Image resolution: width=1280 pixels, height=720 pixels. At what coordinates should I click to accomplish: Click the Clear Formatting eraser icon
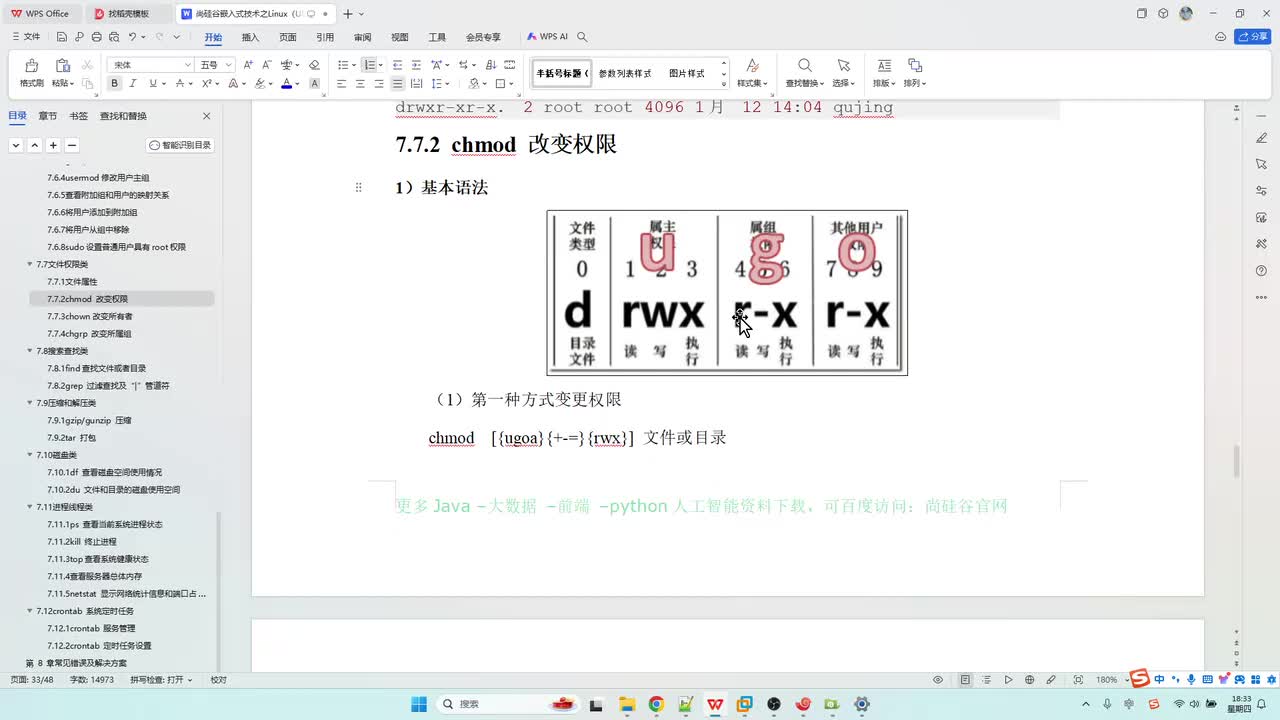point(314,65)
